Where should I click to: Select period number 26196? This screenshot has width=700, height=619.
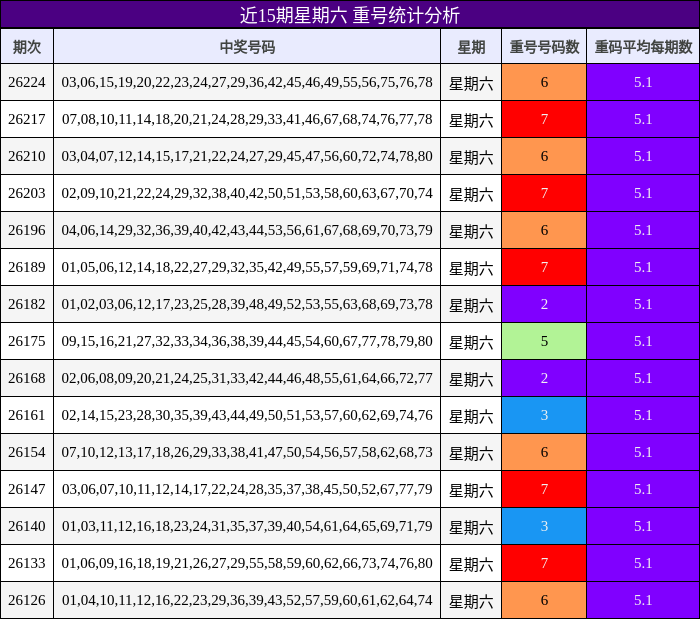pos(27,230)
